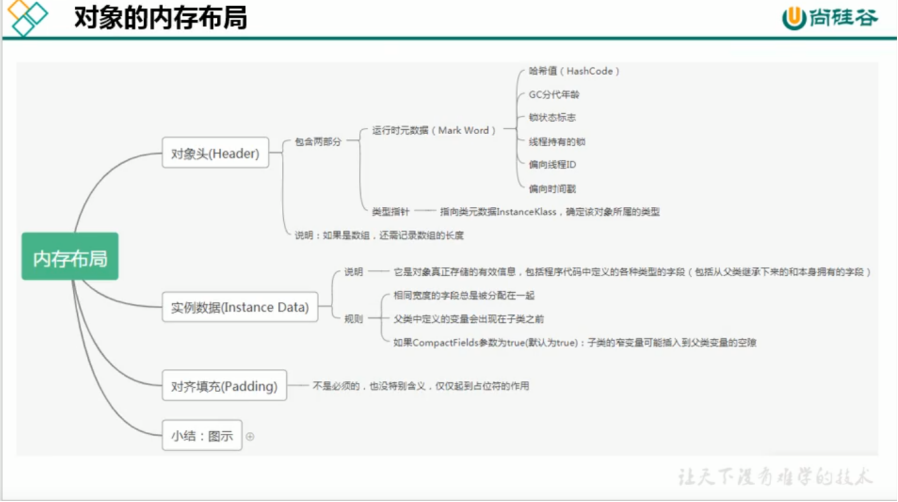Click the slide title 对象的内存布局
Viewport: 898px width, 502px height.
pos(161,17)
